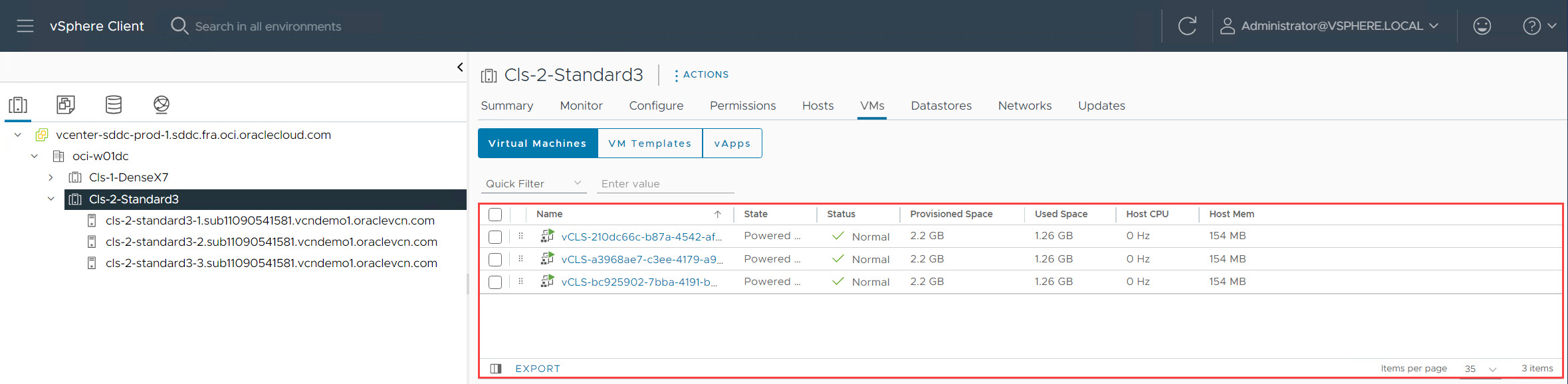
Task: Switch to Networking inventory view
Action: coord(161,104)
